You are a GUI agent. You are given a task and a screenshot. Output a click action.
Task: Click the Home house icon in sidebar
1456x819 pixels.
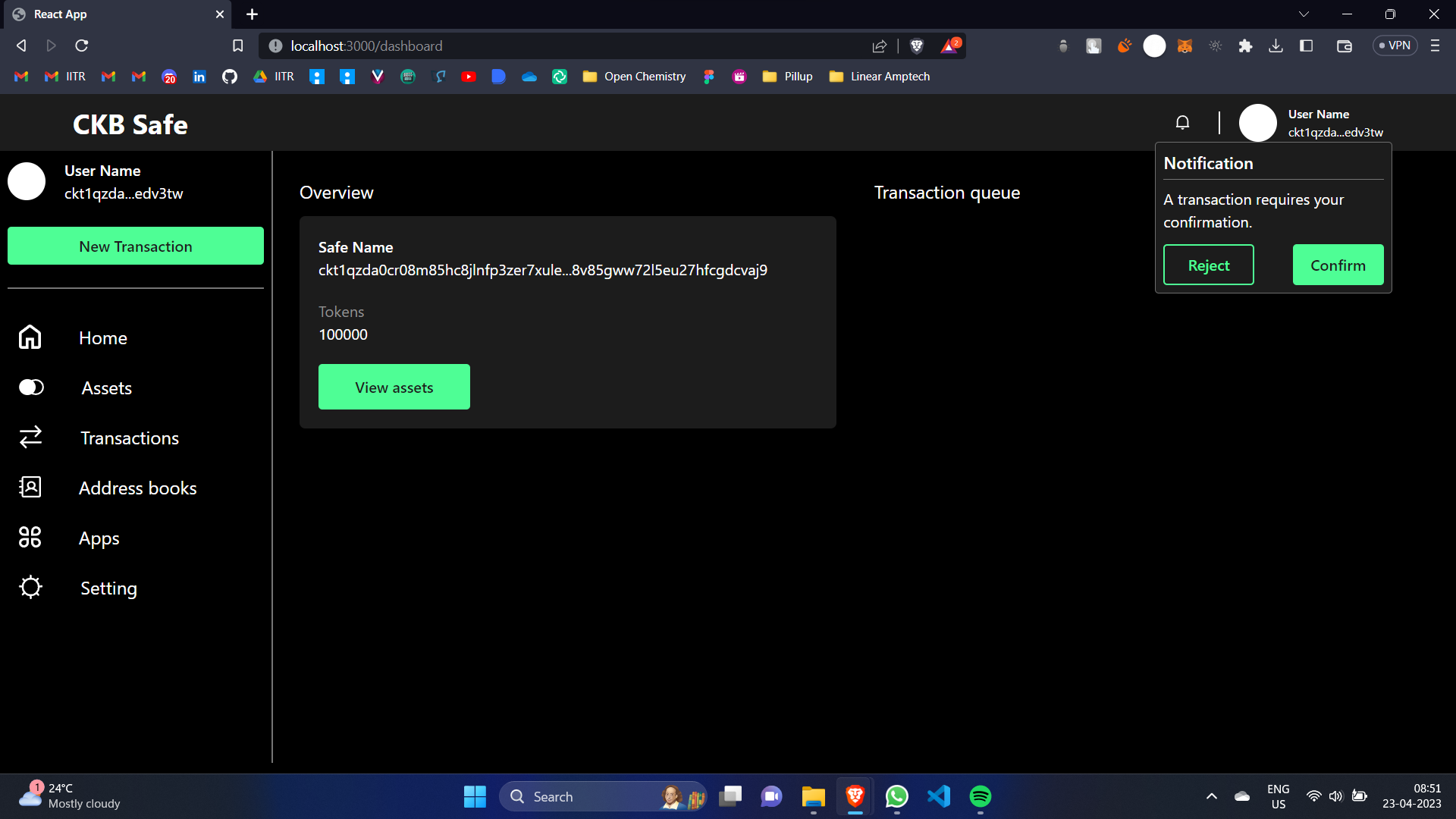click(x=30, y=337)
